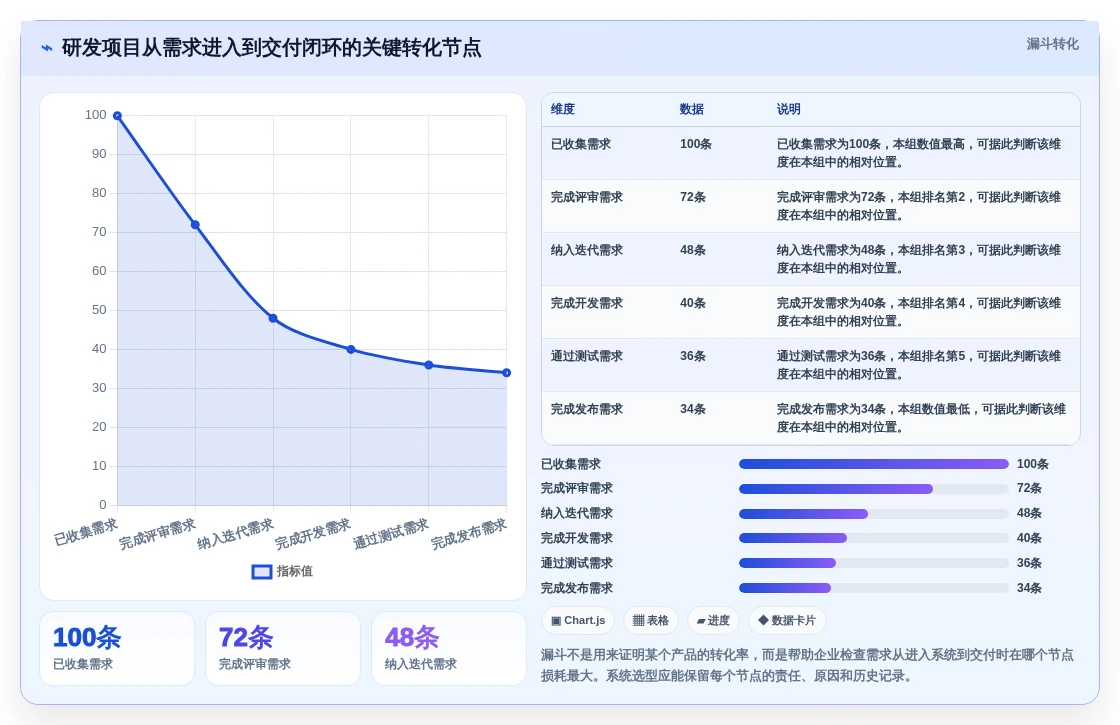Click the 维度 column header
This screenshot has width=1120, height=725.
(x=563, y=109)
